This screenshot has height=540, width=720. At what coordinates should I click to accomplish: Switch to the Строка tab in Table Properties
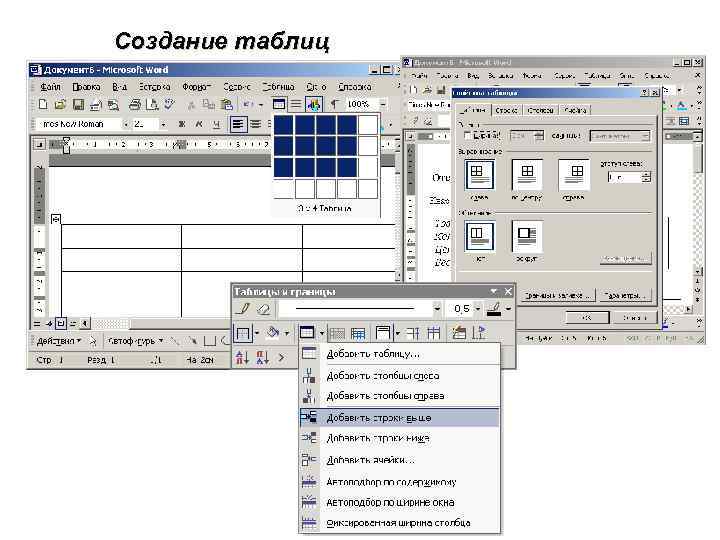(x=506, y=110)
